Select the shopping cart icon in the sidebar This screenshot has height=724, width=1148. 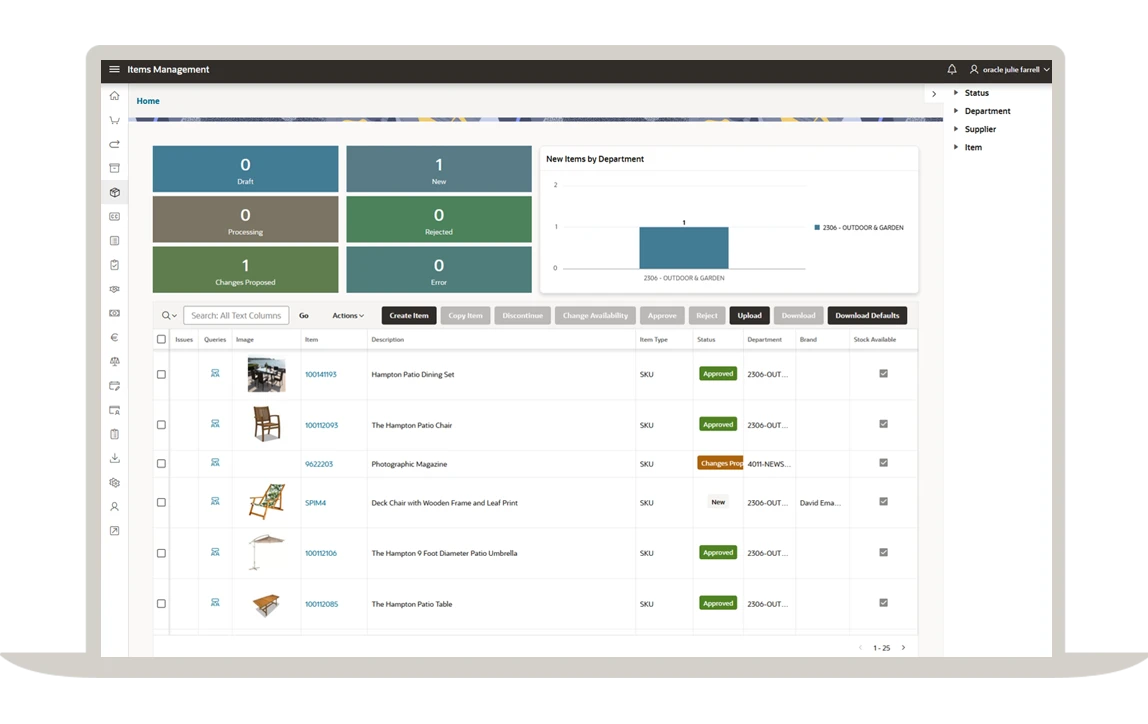point(114,119)
